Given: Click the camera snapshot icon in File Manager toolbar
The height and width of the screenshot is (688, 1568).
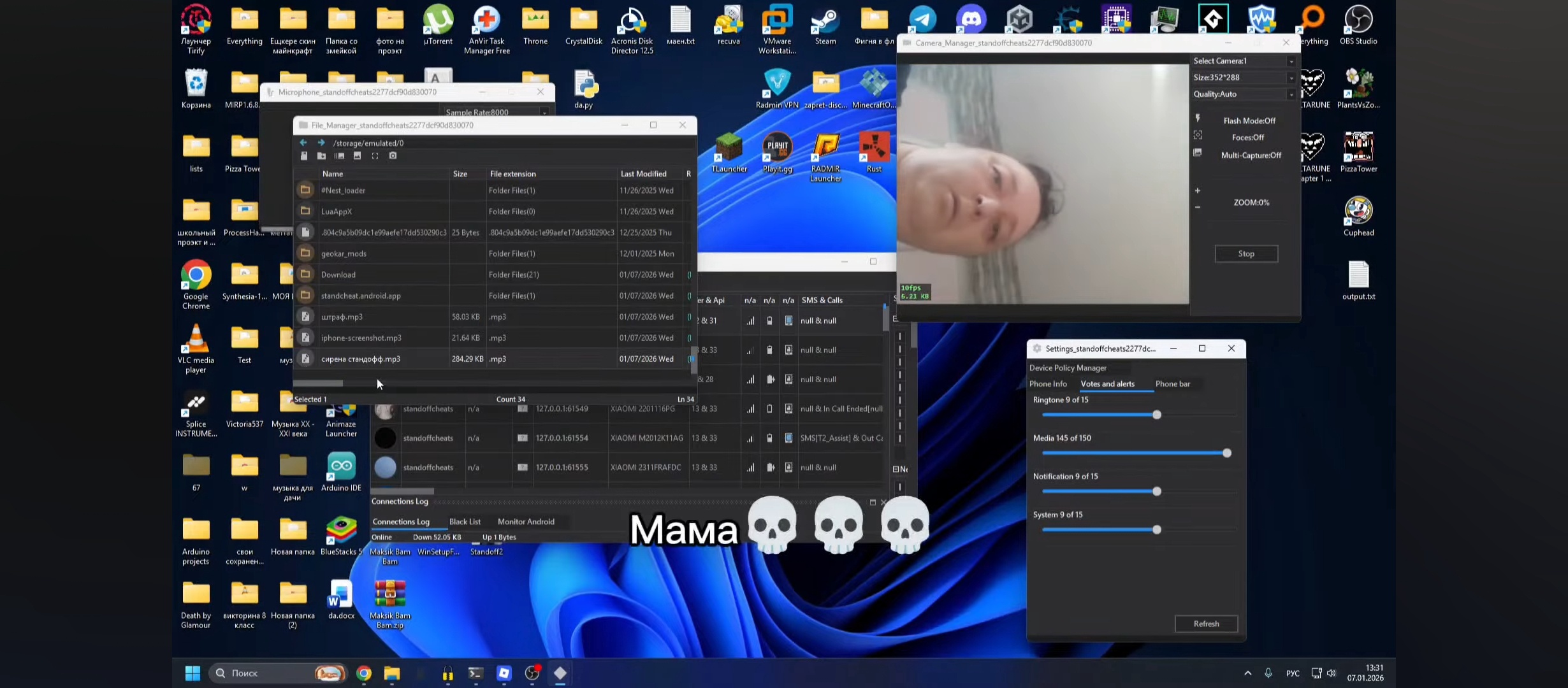Looking at the screenshot, I should click(x=393, y=156).
